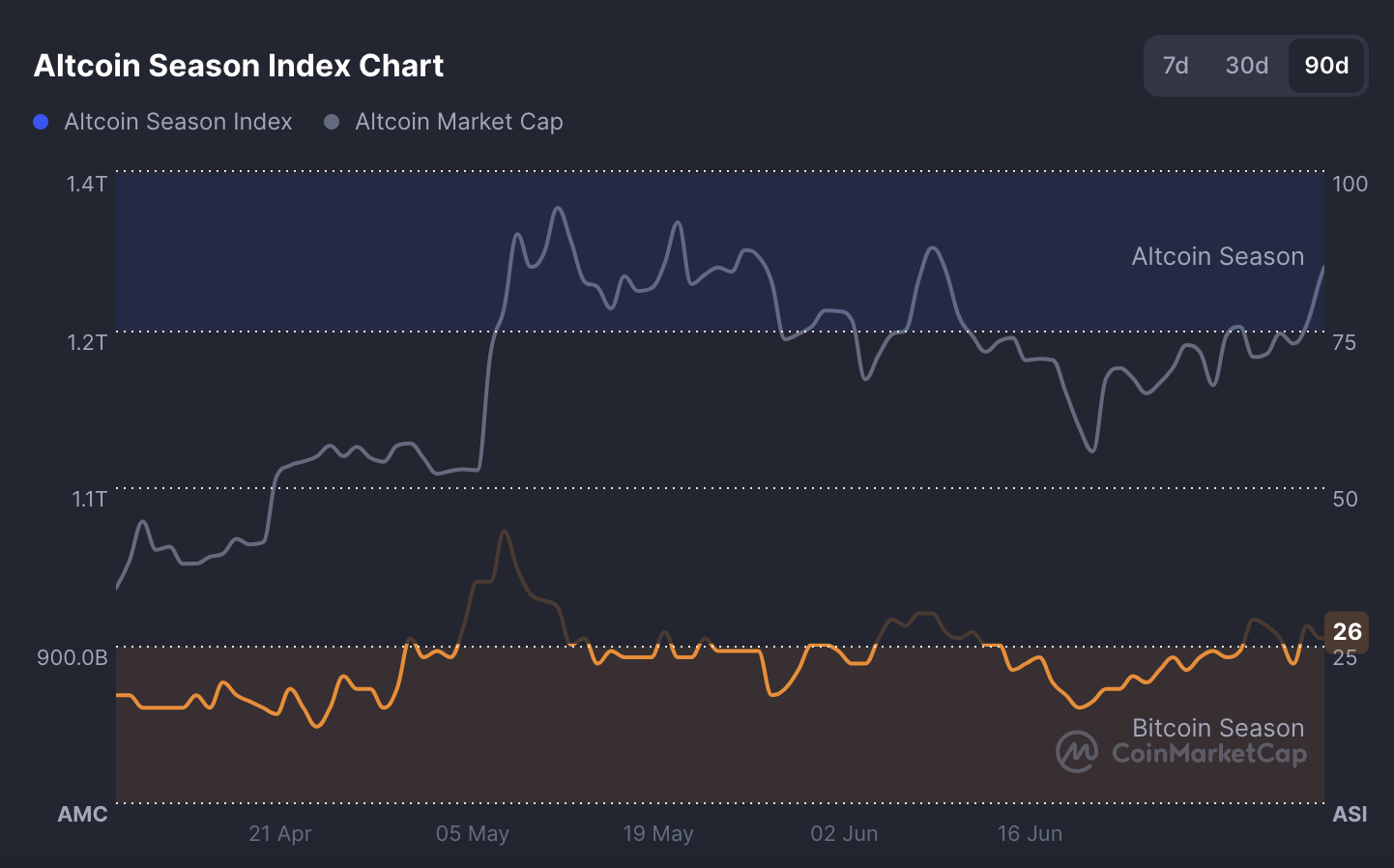
Task: Choose the 90d time range tab
Action: [1326, 66]
